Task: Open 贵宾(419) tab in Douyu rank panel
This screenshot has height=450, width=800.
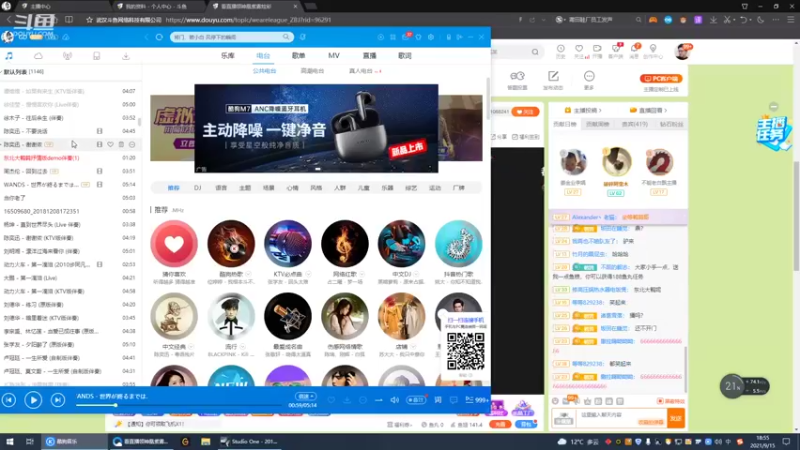Action: [x=634, y=124]
